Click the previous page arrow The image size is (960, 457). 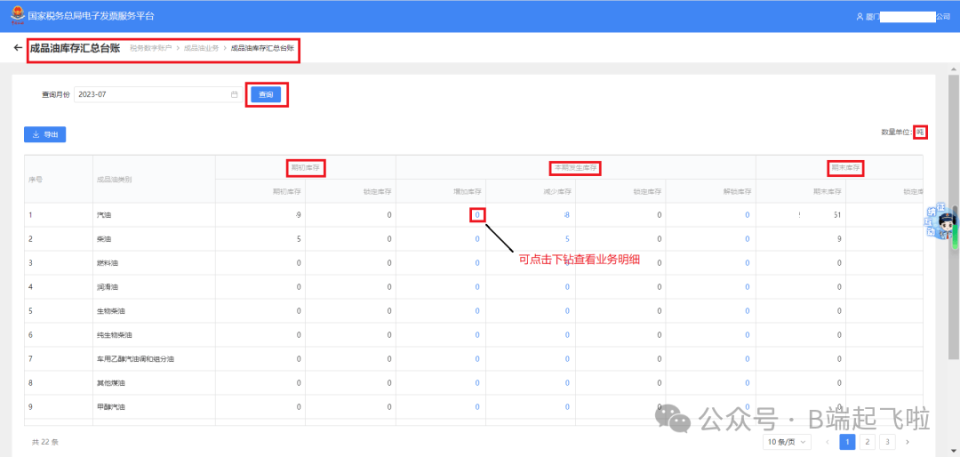coord(827,442)
